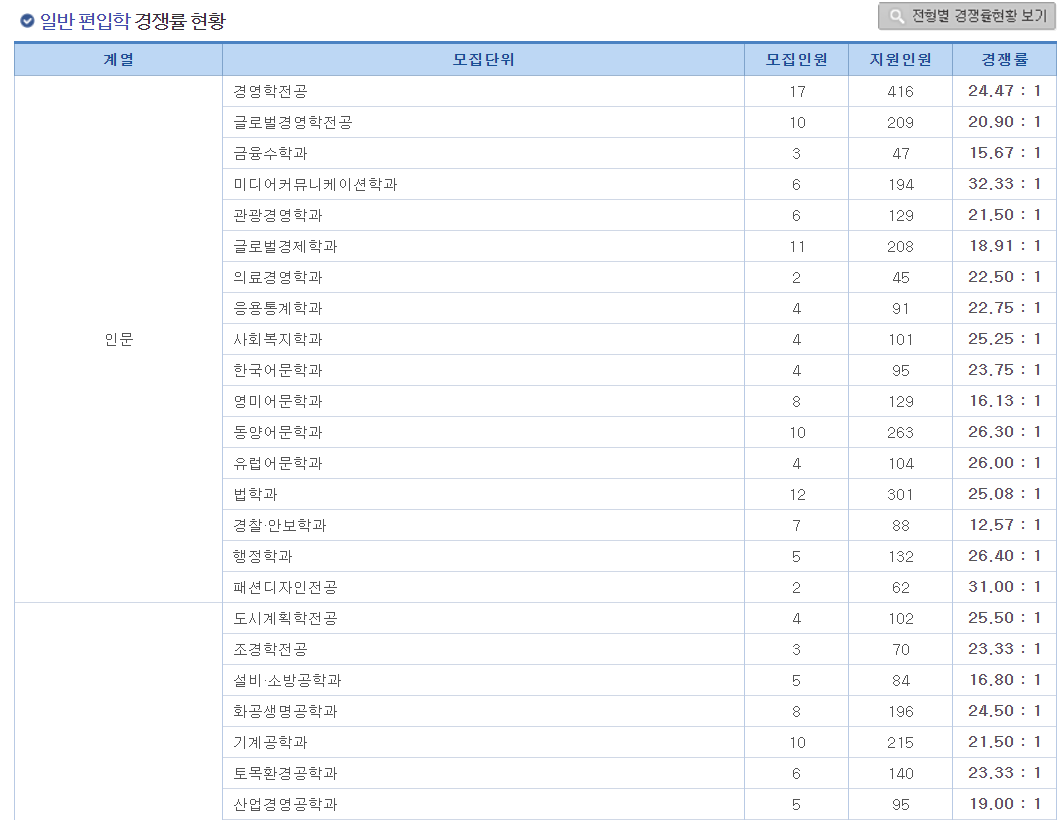
Task: Click quota 12 for 법학과
Action: tap(797, 495)
